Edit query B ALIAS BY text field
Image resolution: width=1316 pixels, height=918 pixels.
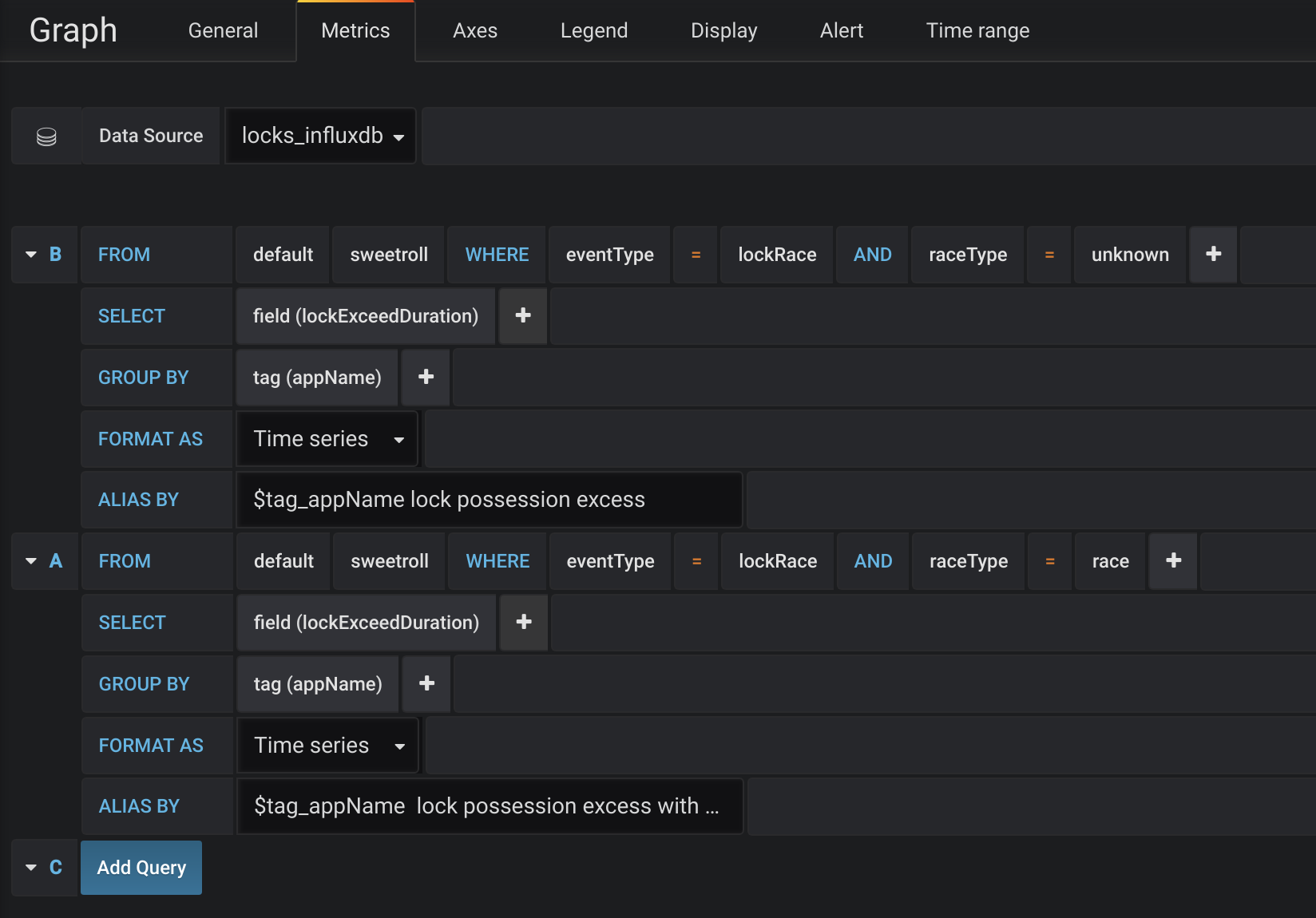pyautogui.click(x=489, y=500)
